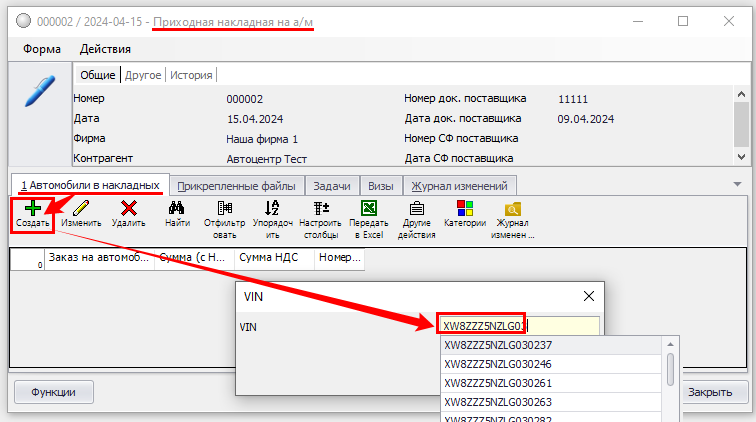Click the Изменить pencil icon

(x=80, y=208)
